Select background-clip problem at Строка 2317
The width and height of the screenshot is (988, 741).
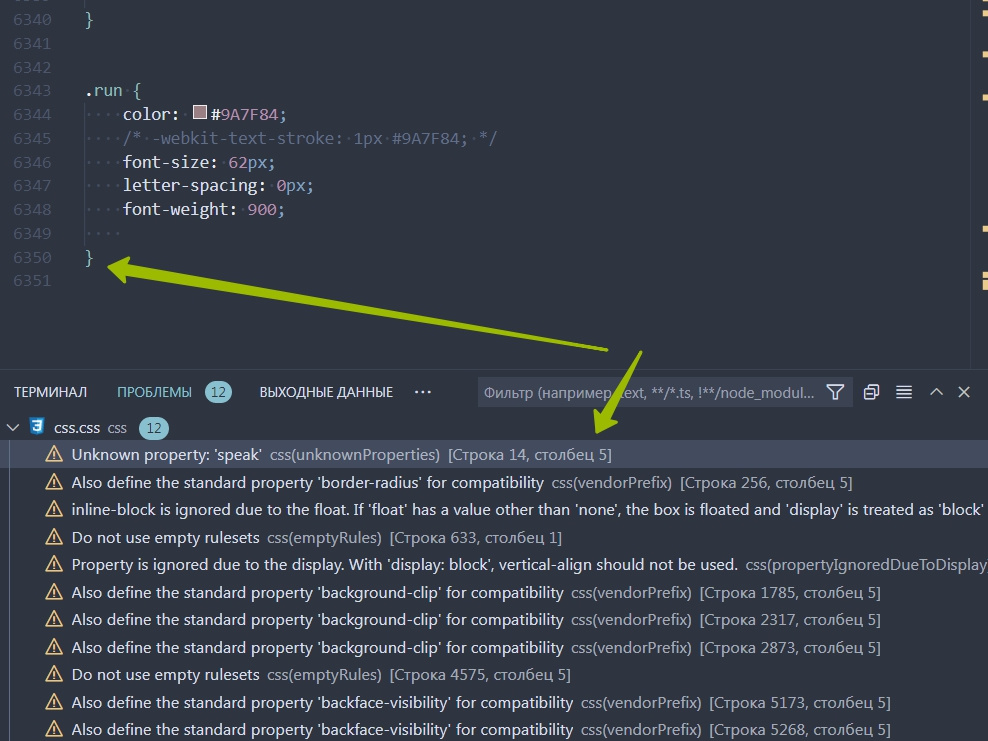pos(494,619)
